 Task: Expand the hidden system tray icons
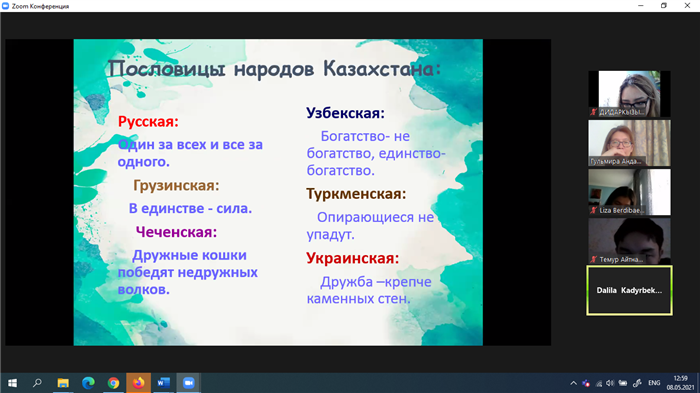click(574, 383)
